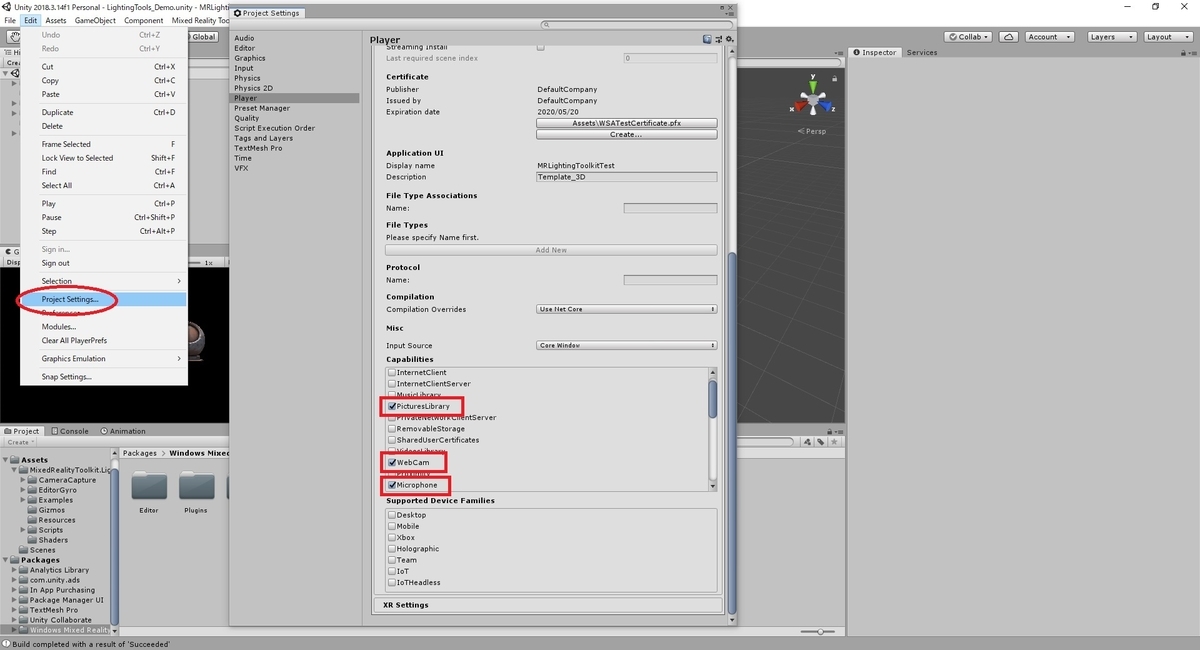
Task: Select TextMesh Pro settings category
Action: tap(258, 148)
